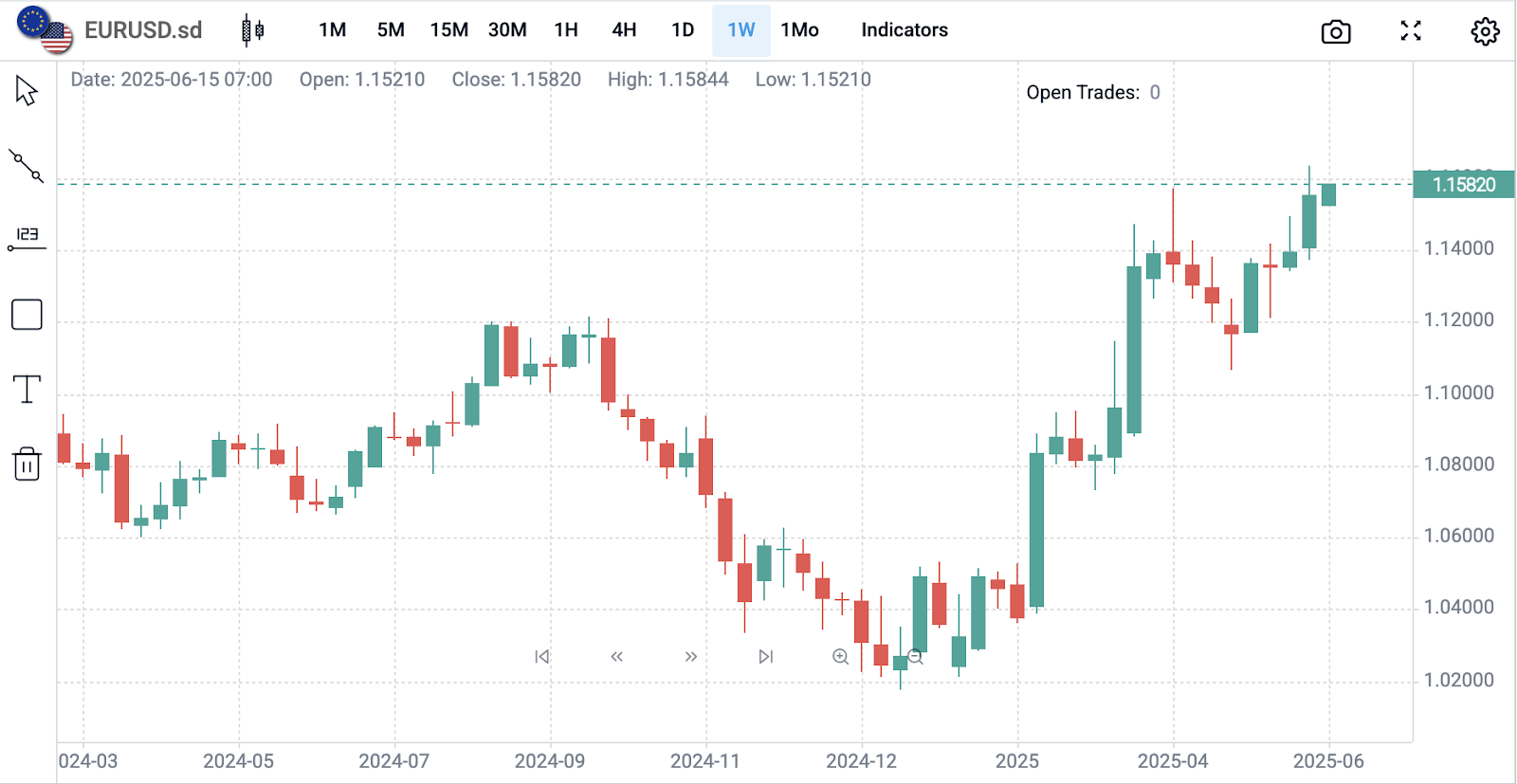
Task: Select the horizontal price level tool
Action: point(27,239)
